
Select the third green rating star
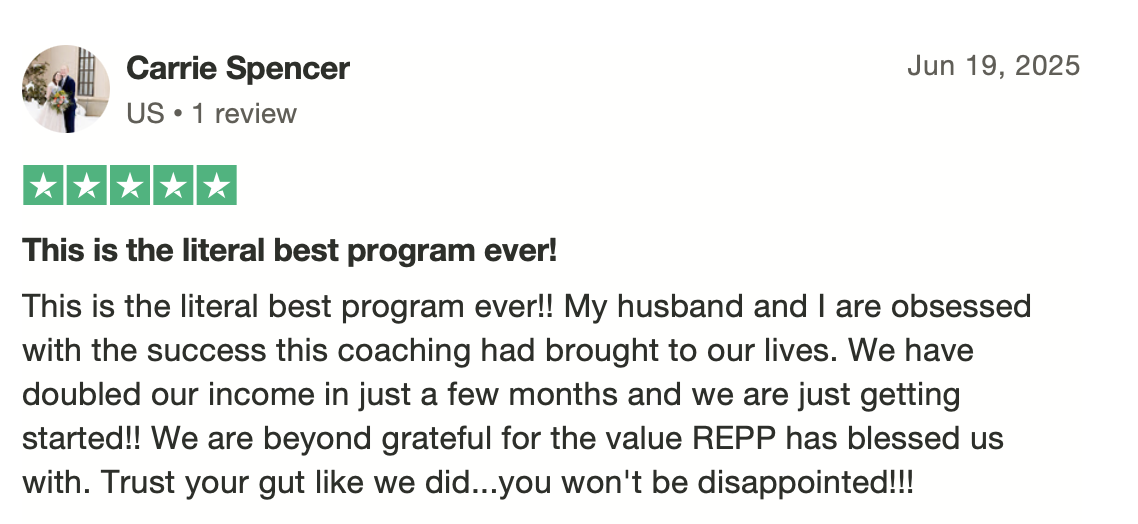130,185
